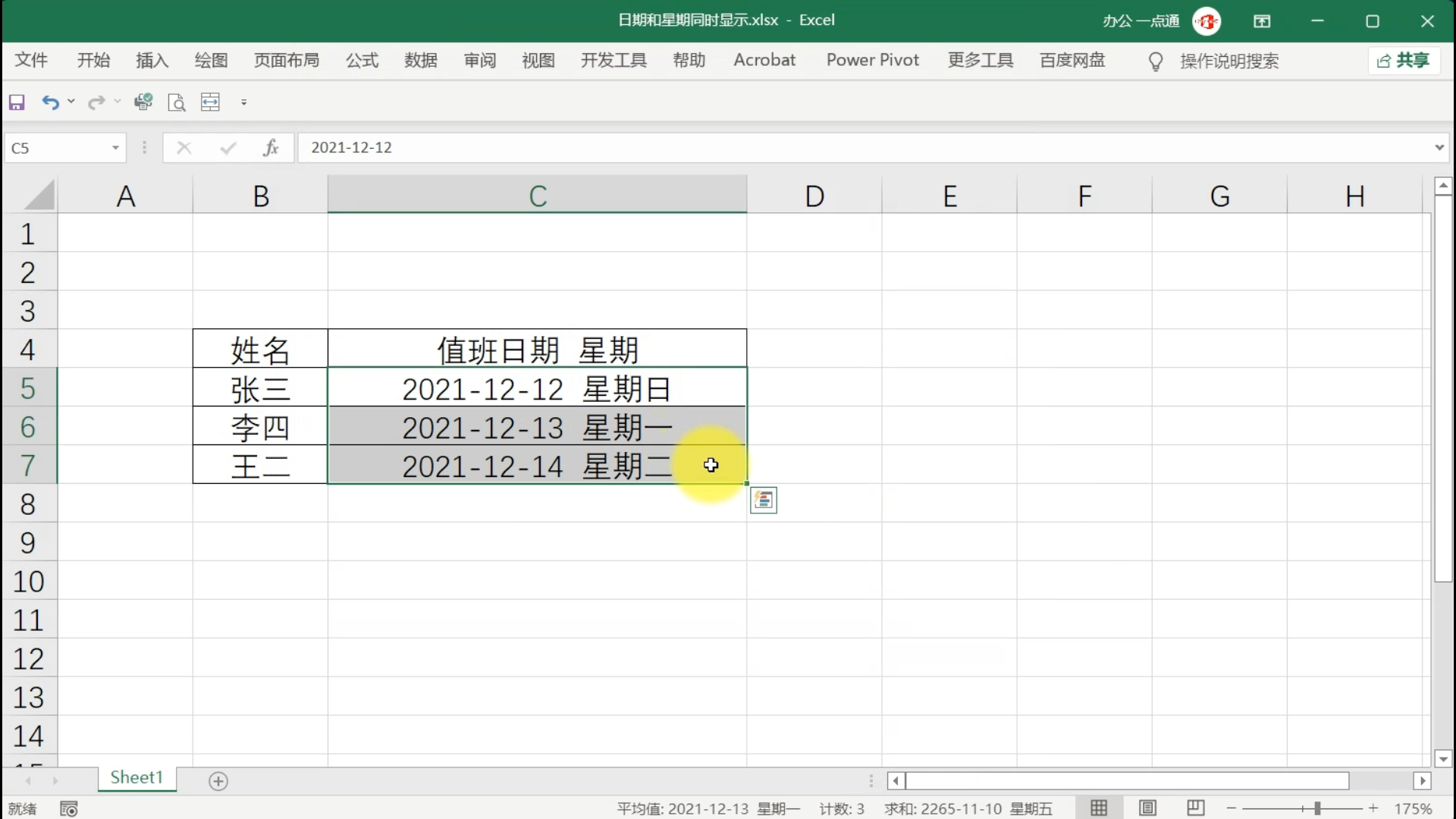Add a new worksheet with the plus button
1456x819 pixels.
coord(218,781)
